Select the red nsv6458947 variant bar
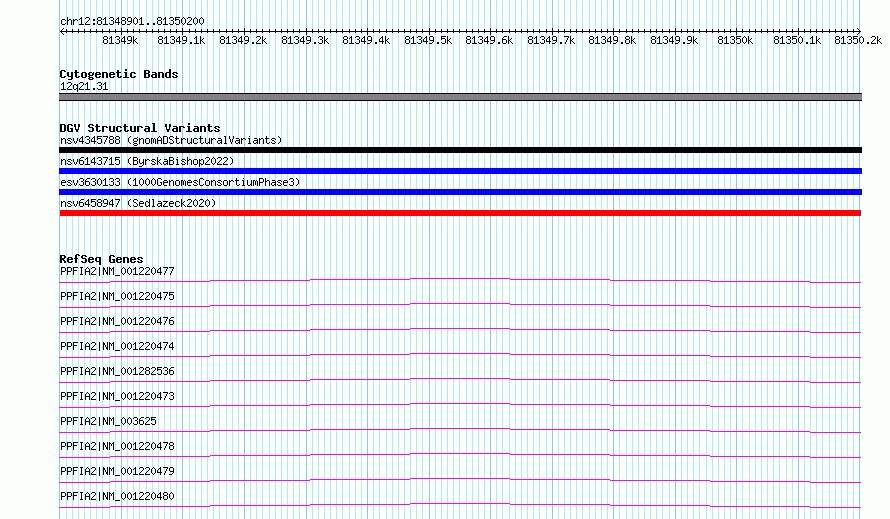The image size is (890, 519). (460, 213)
